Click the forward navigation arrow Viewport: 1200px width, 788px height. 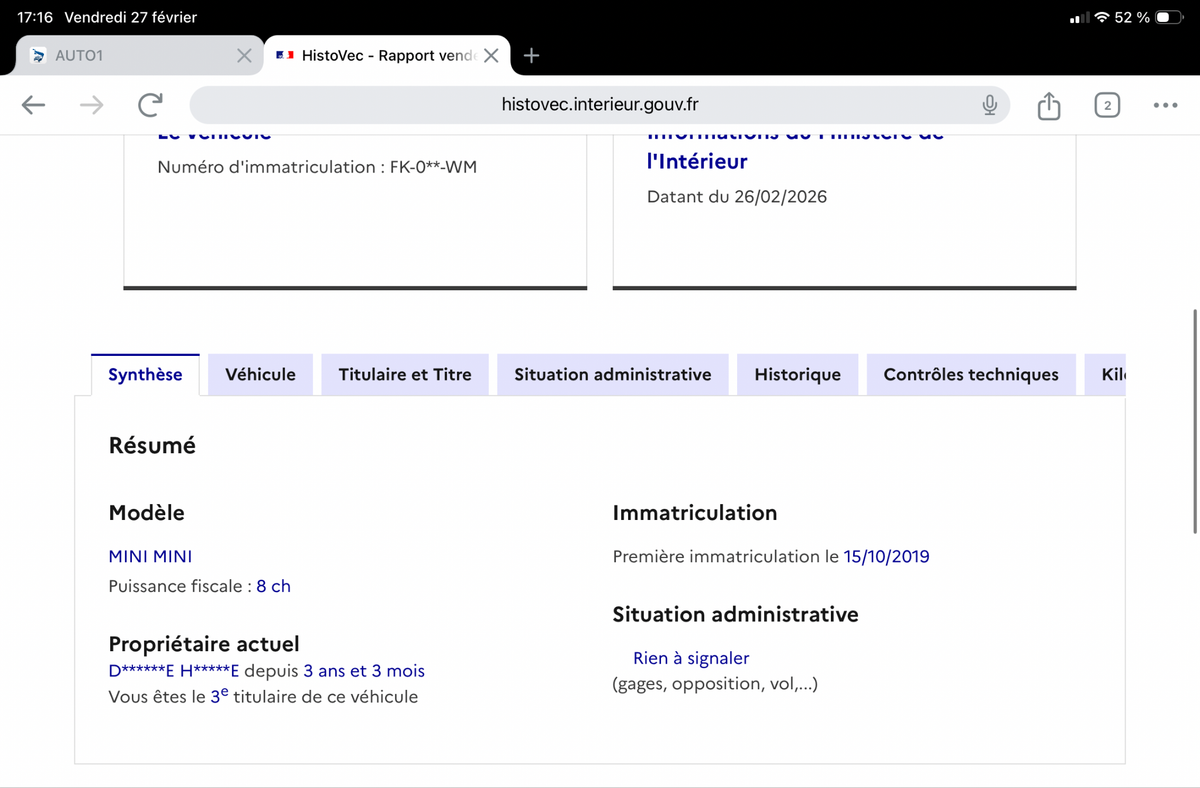point(91,105)
